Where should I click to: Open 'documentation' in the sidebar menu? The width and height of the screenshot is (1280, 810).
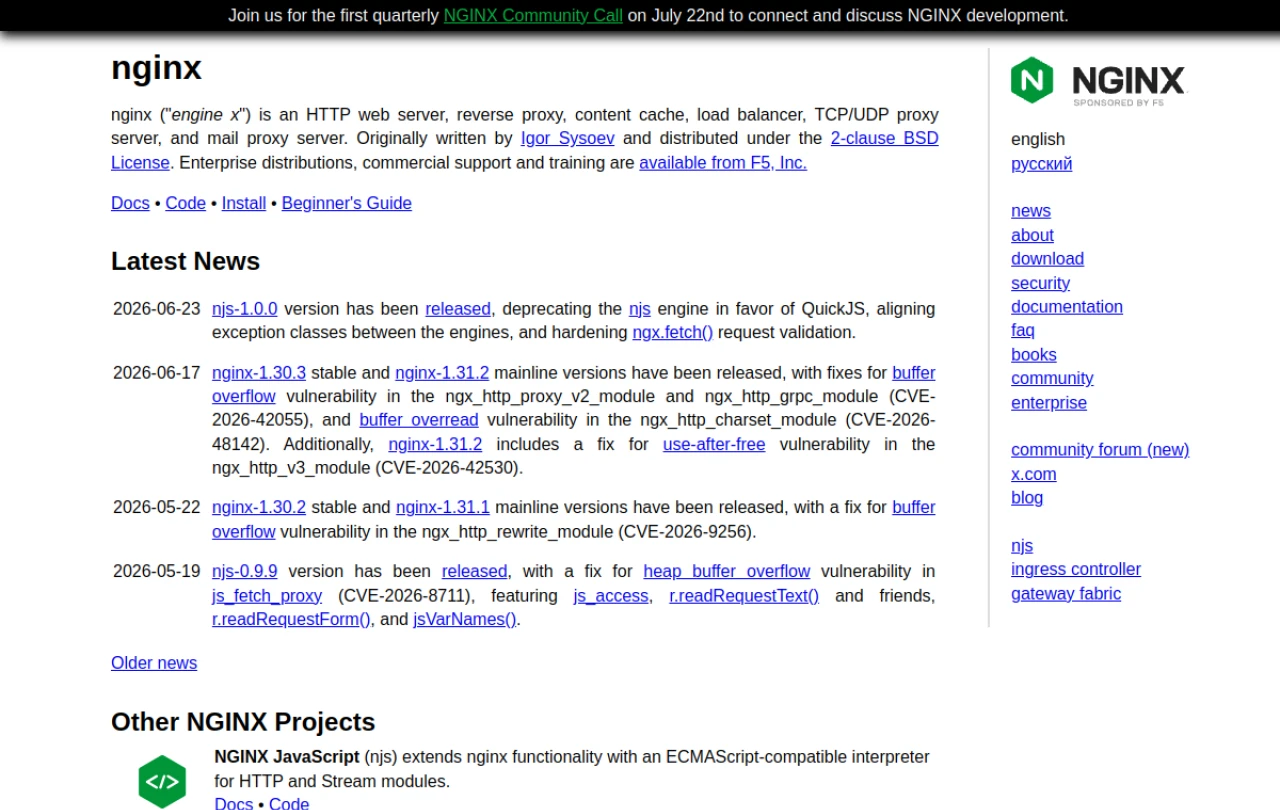click(x=1067, y=306)
